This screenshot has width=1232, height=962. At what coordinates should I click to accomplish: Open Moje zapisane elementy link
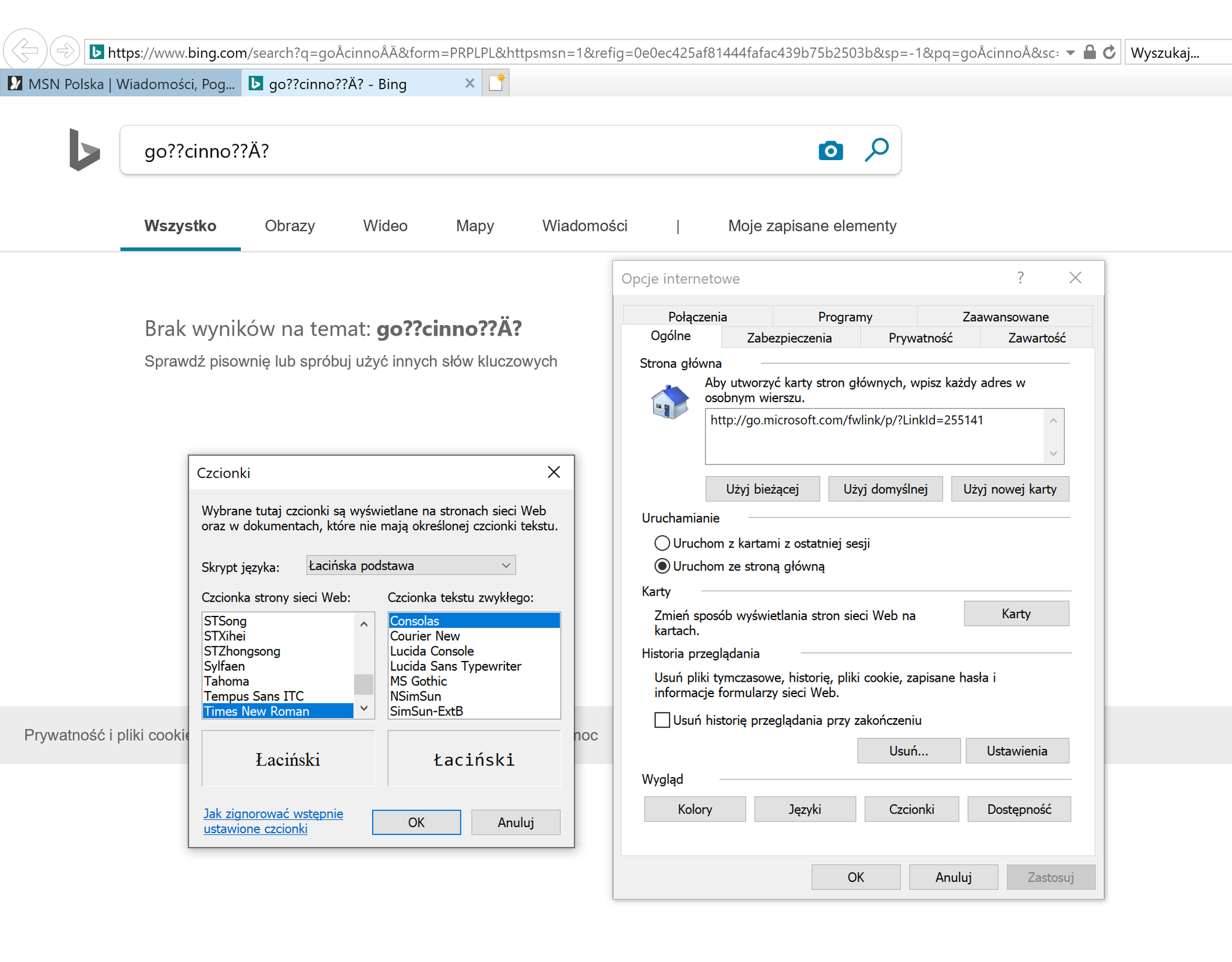[812, 226]
